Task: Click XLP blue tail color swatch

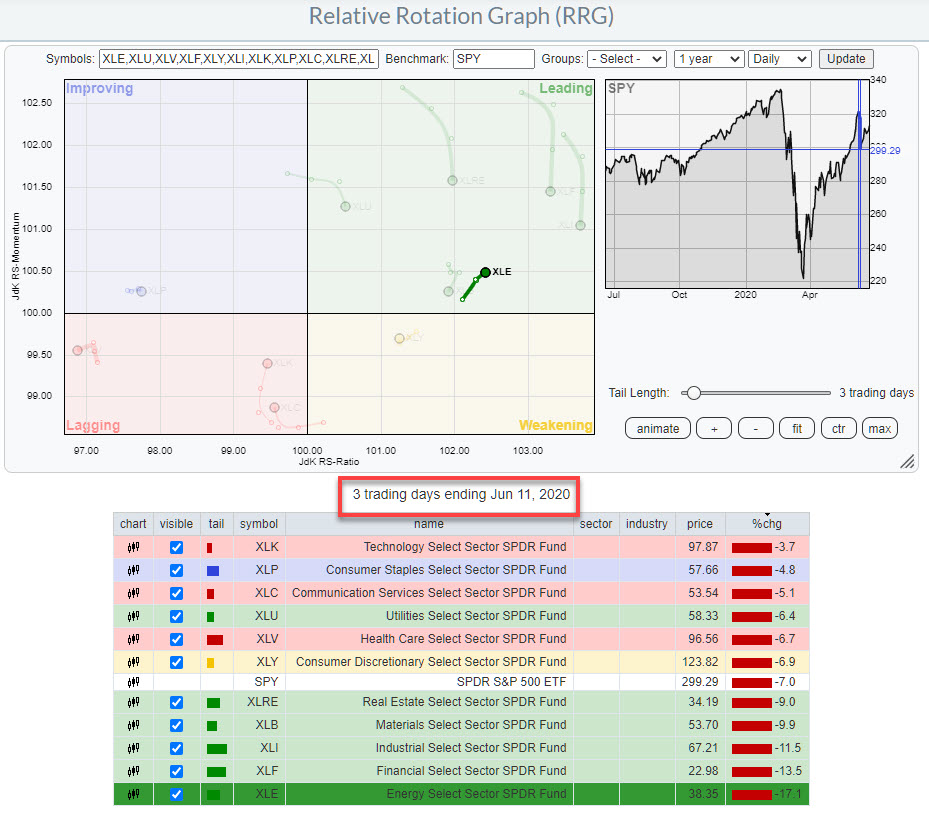Action: 212,570
